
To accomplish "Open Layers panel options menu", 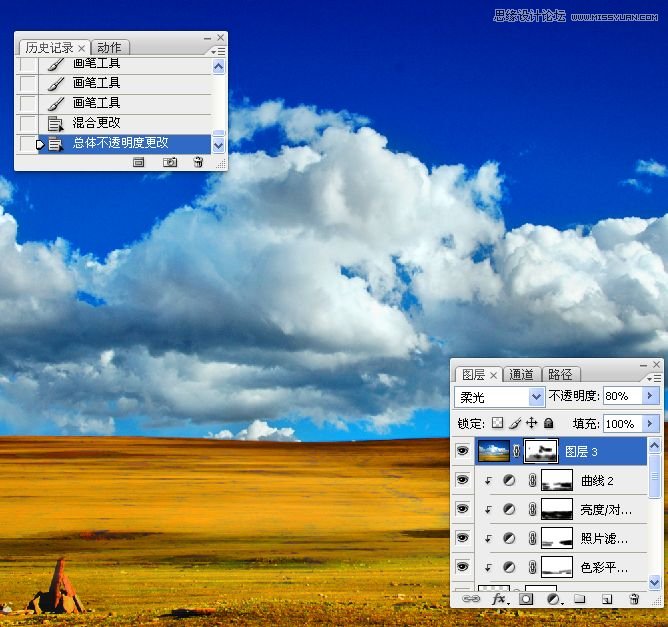I will [654, 378].
